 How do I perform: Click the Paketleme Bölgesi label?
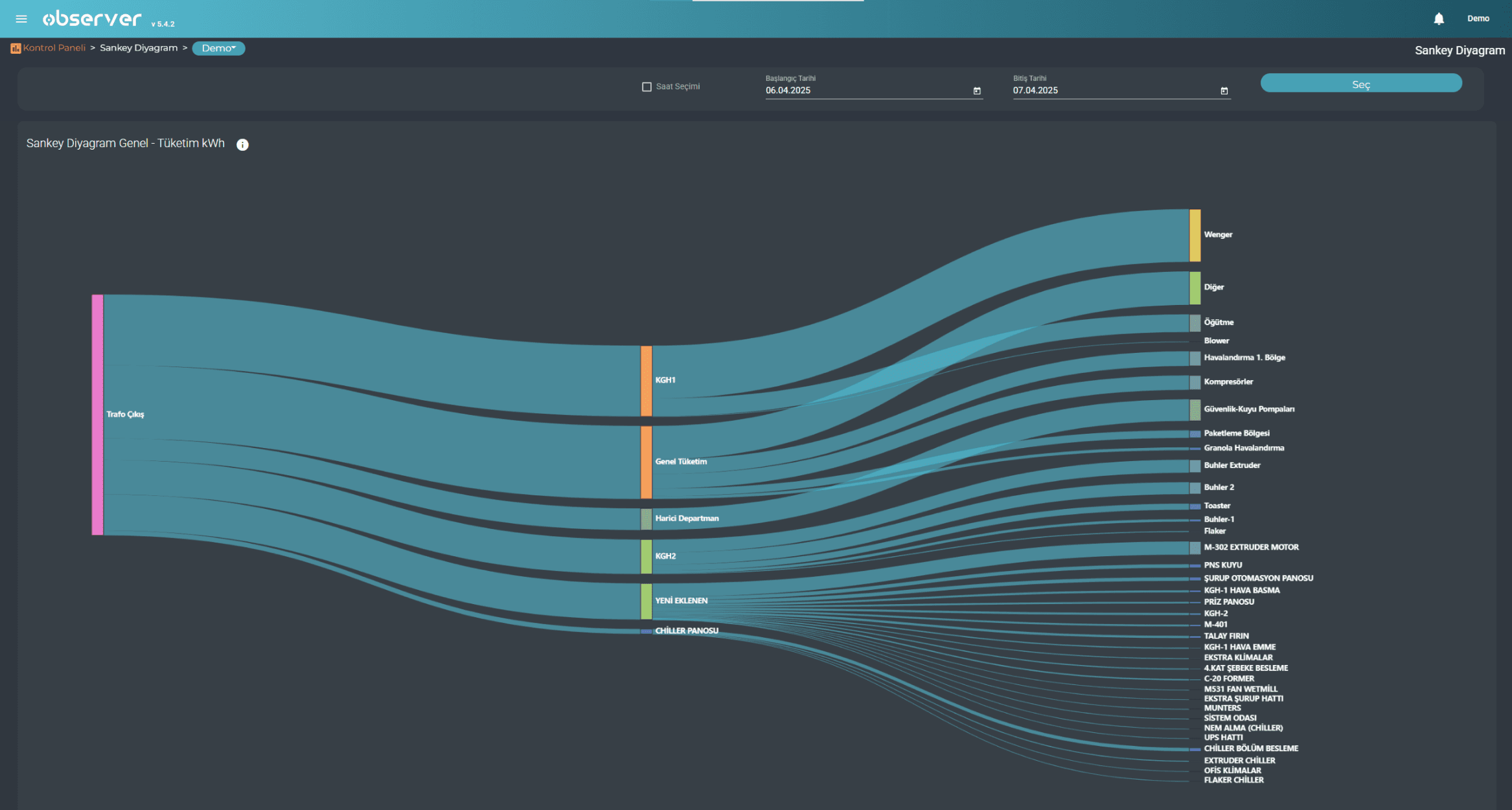[1237, 433]
